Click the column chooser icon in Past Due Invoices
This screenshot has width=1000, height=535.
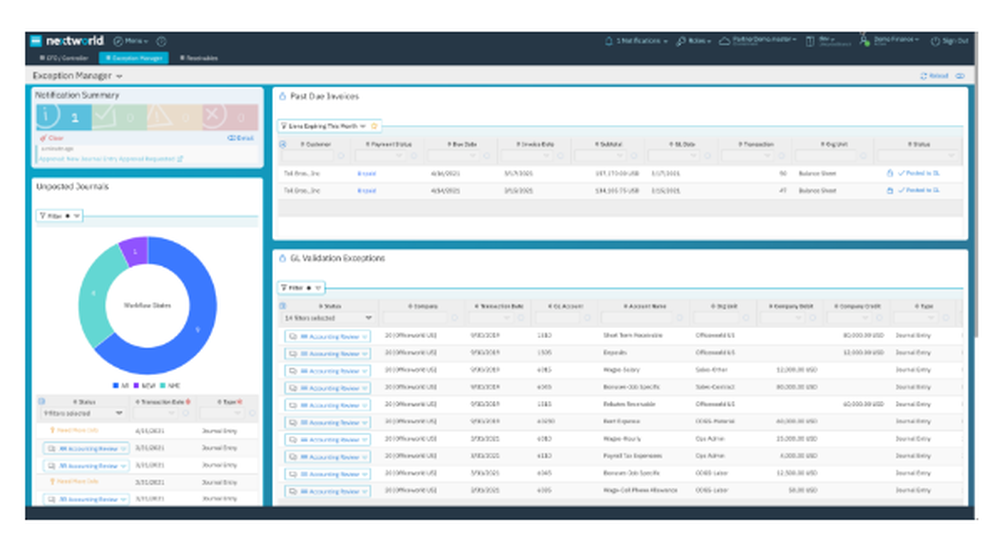click(x=283, y=145)
